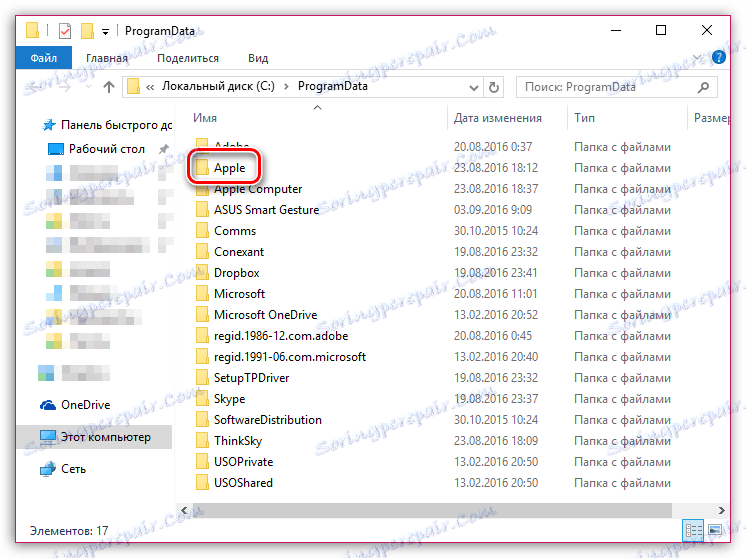Click scroll left arrow of horizontal scrollbar
The image size is (746, 558).
click(185, 510)
